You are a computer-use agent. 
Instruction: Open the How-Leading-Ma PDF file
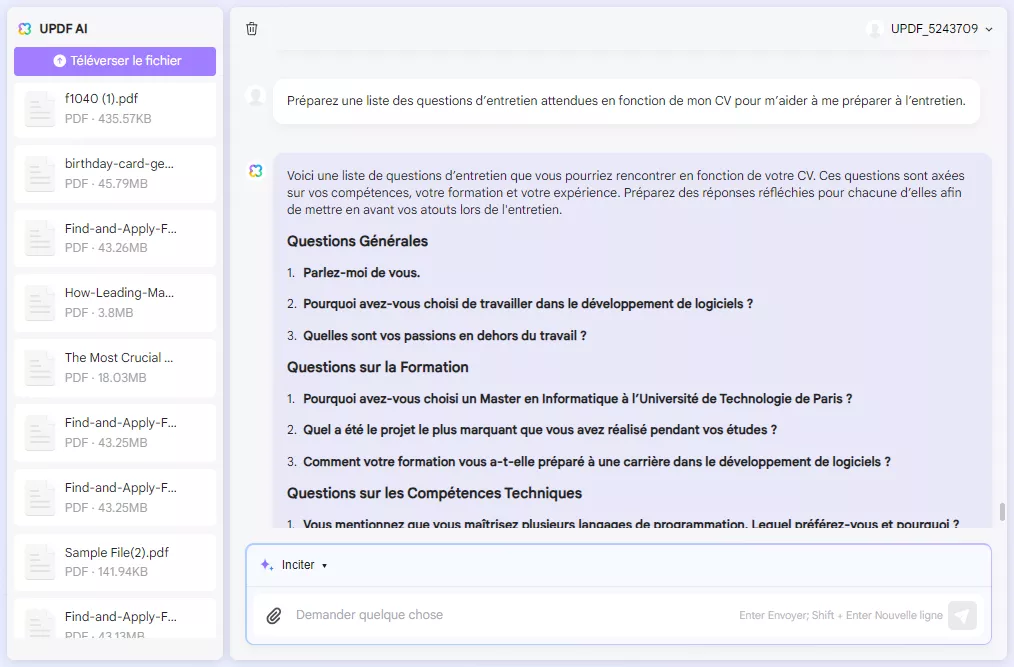click(x=114, y=301)
